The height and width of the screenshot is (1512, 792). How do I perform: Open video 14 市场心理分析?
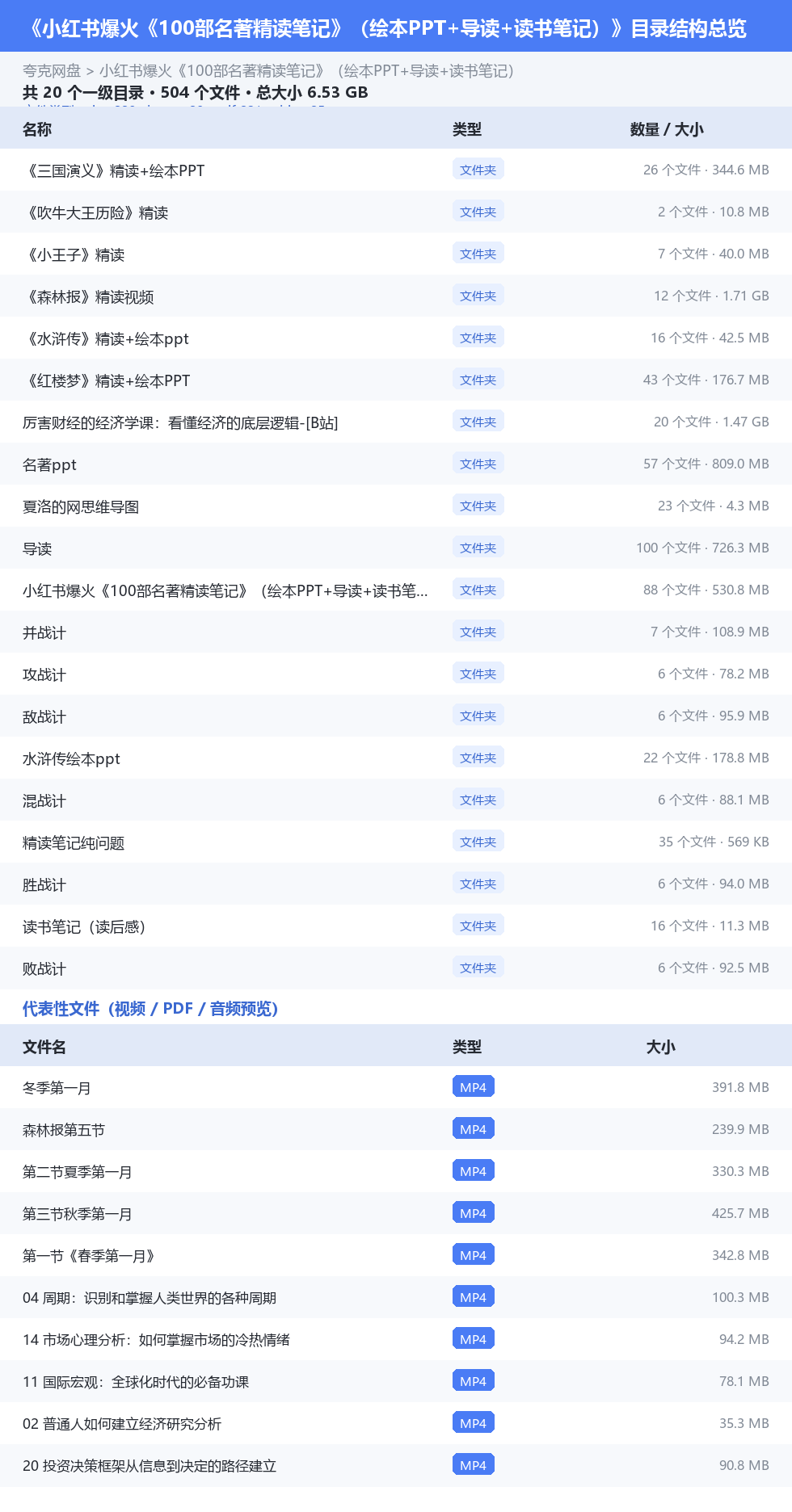pos(156,1340)
